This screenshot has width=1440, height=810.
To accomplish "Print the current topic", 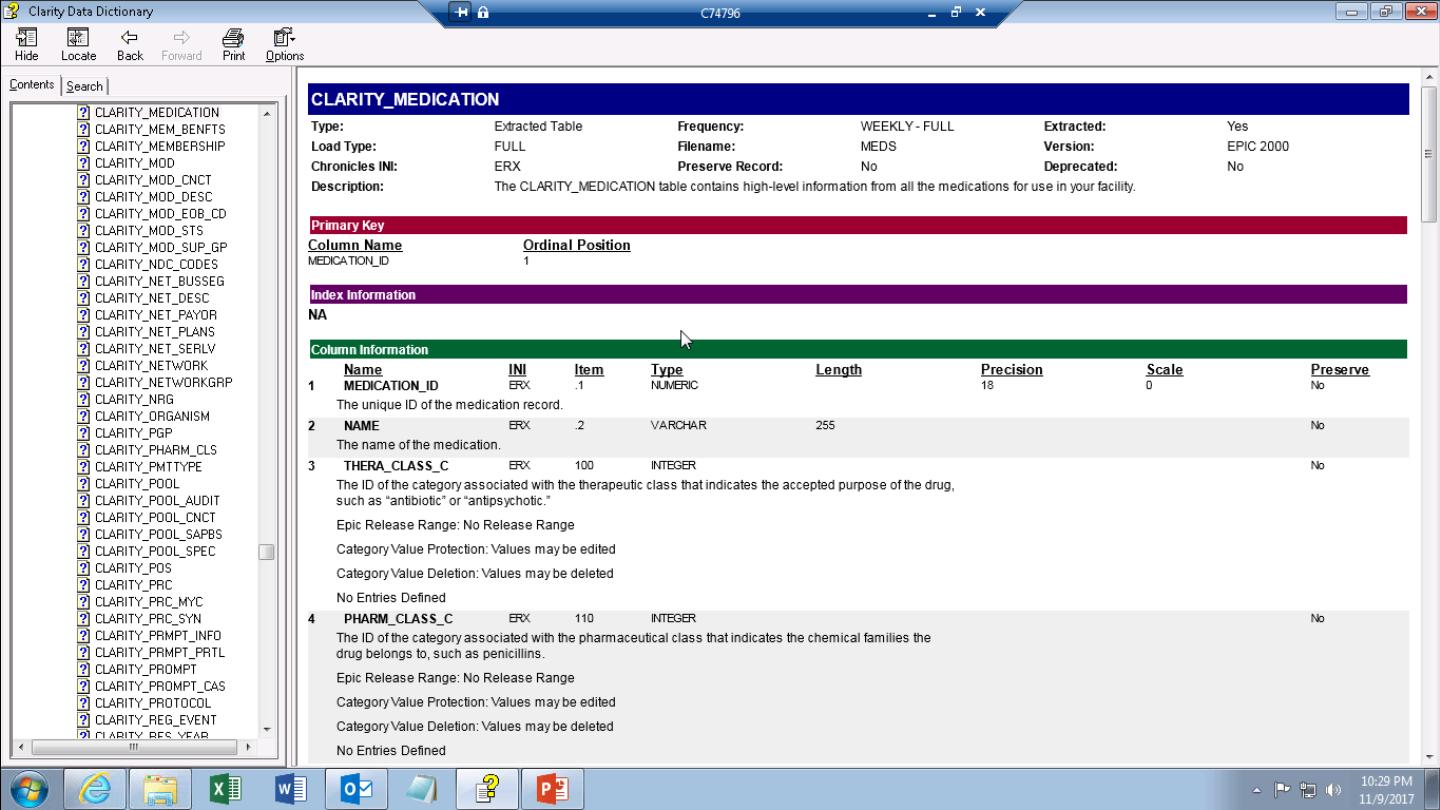I will coord(233,44).
